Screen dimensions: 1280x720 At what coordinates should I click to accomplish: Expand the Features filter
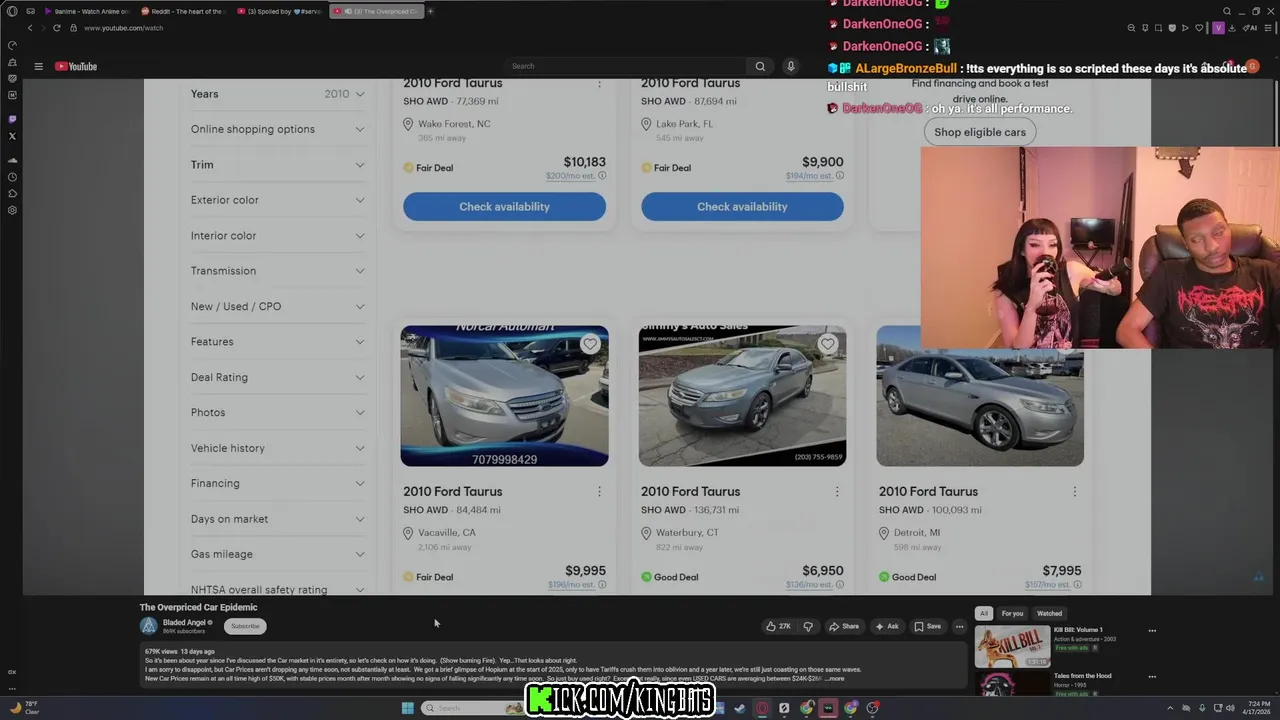click(x=277, y=342)
